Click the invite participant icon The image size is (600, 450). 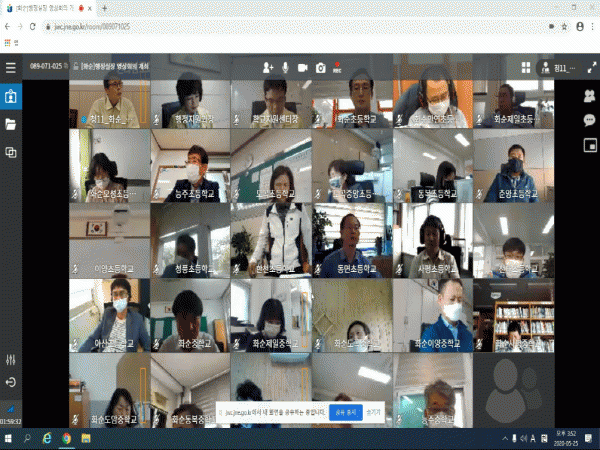[268, 67]
